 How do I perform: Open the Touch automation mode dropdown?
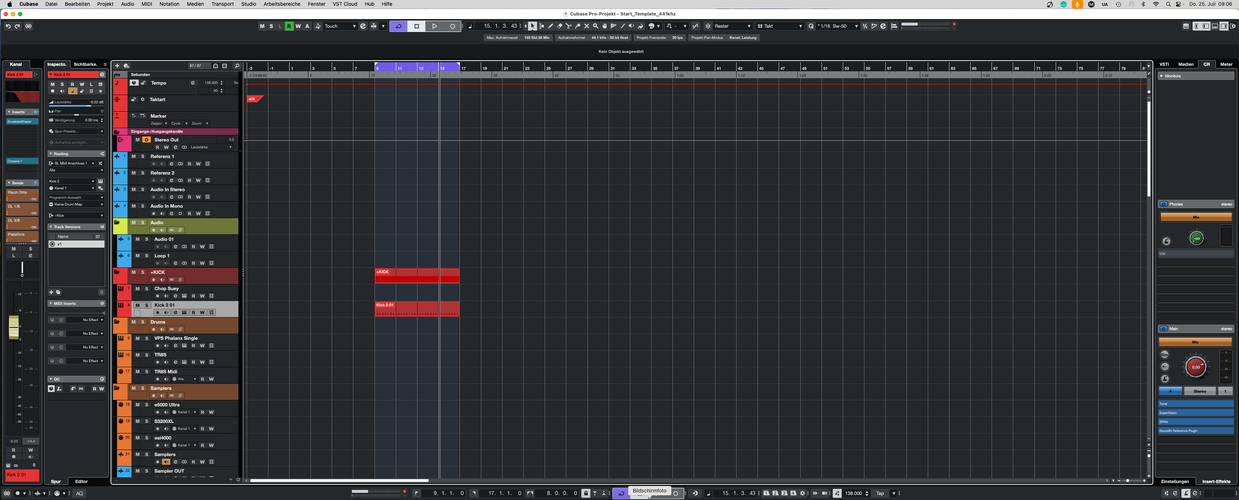(340, 26)
